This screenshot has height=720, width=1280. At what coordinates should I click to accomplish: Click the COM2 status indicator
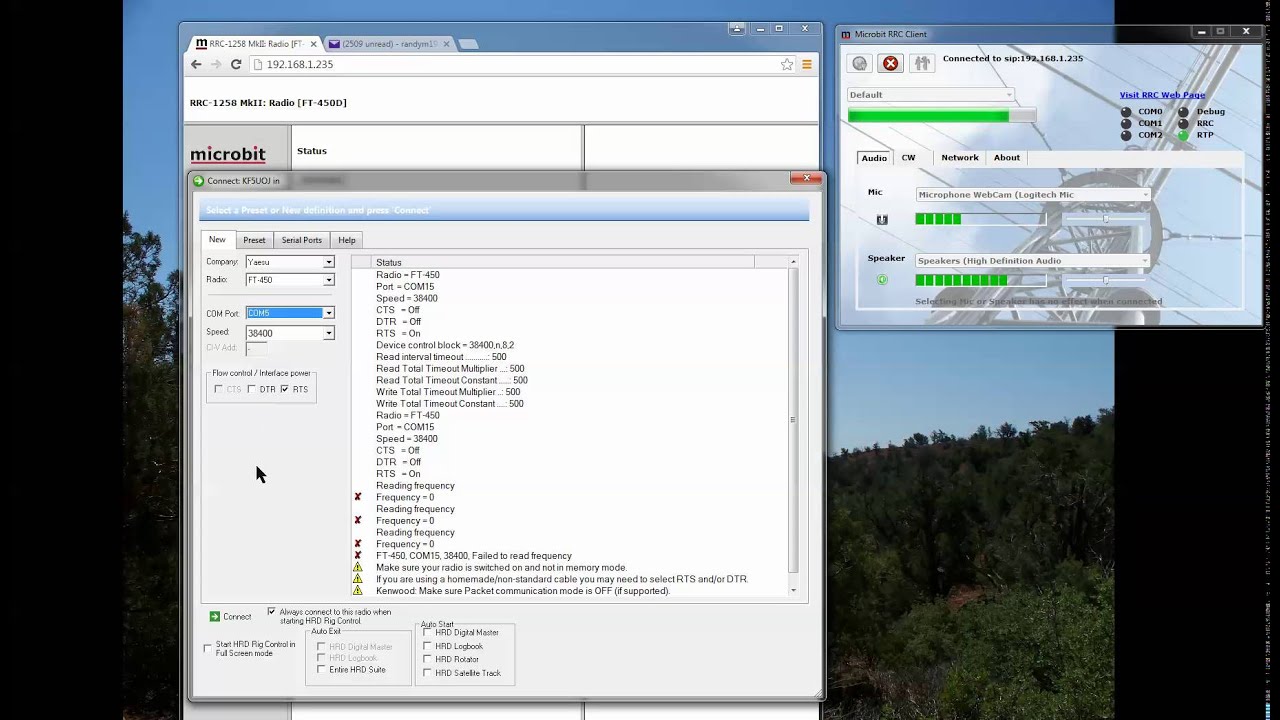tap(1126, 135)
